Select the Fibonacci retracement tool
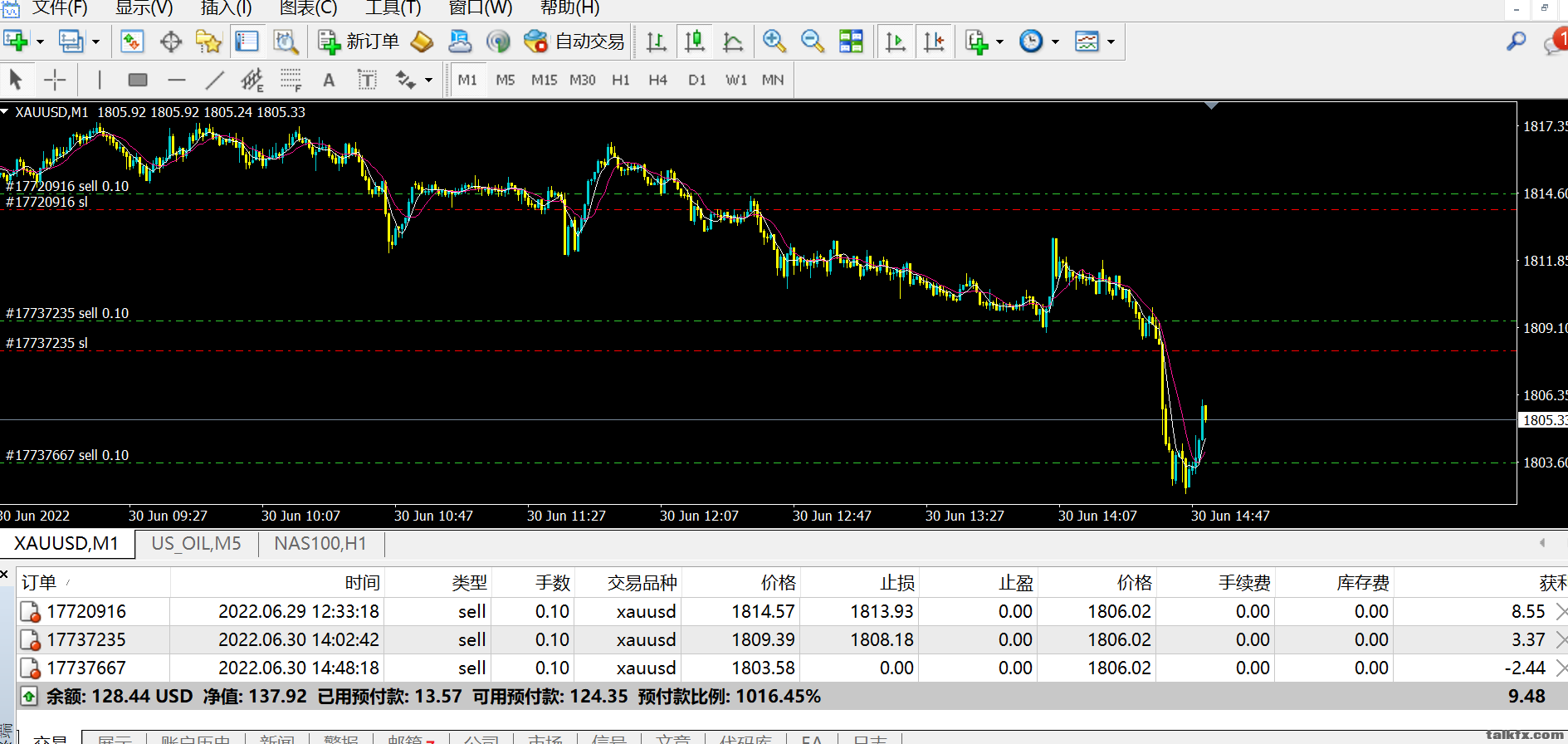 click(x=291, y=80)
